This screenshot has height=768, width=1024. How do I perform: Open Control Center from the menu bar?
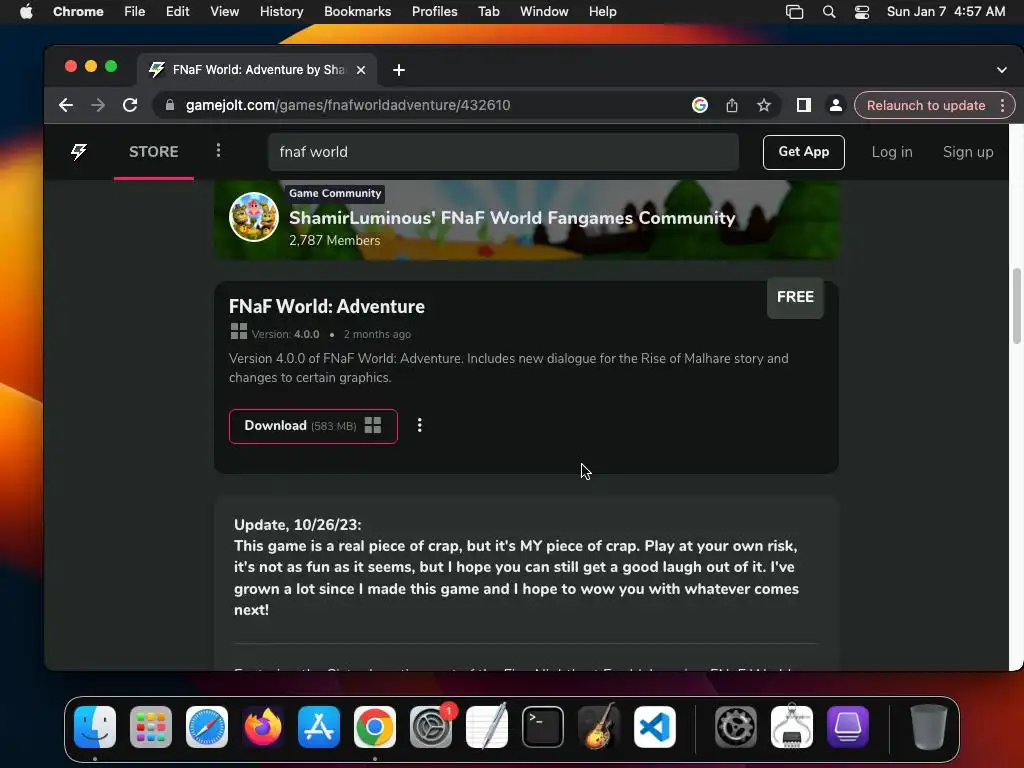point(861,12)
